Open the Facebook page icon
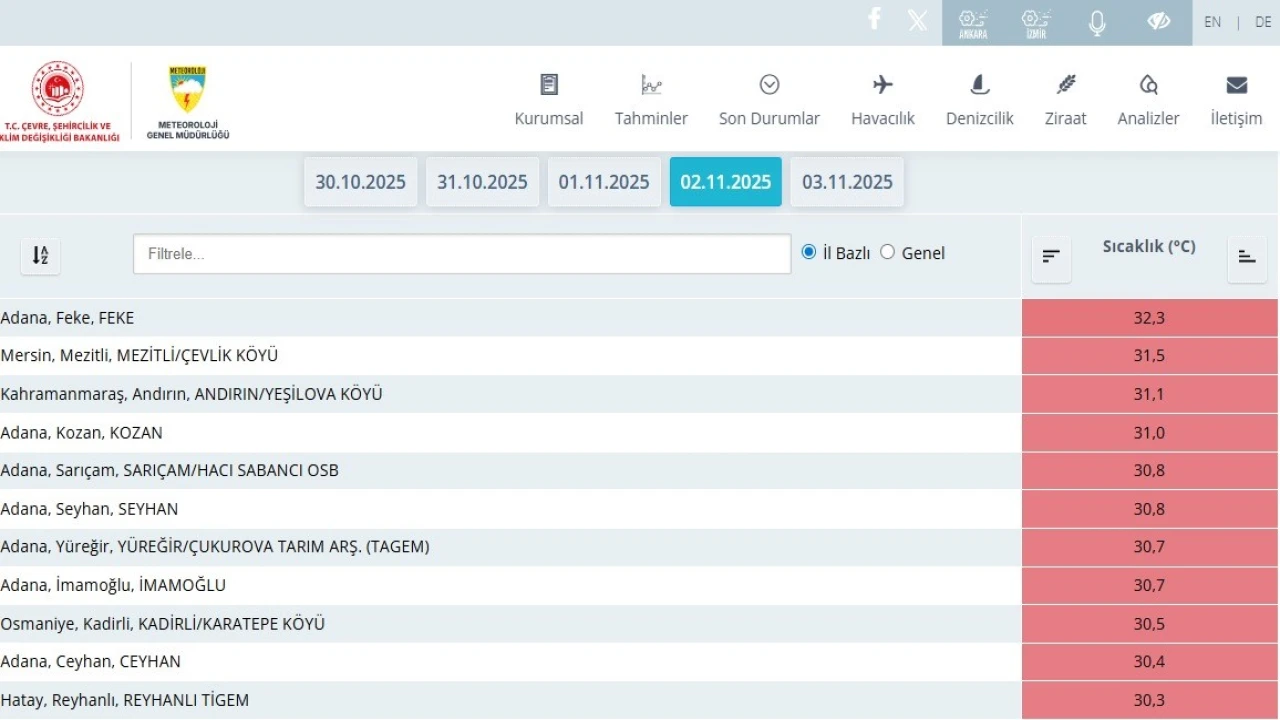1280x720 pixels. [874, 20]
